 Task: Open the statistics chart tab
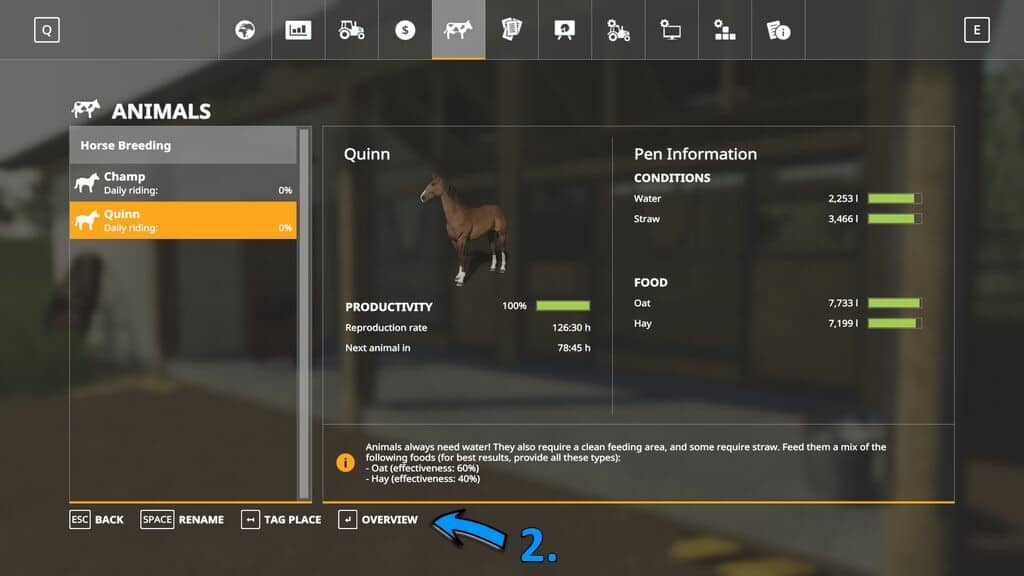(298, 30)
